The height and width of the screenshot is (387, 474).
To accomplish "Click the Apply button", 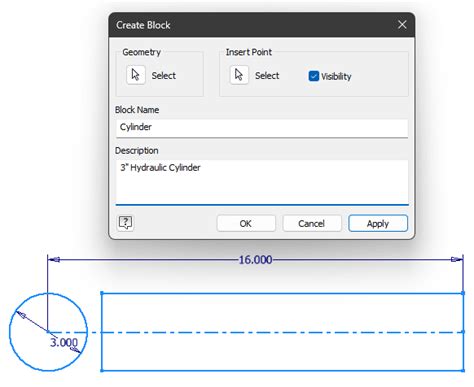I will tap(378, 223).
